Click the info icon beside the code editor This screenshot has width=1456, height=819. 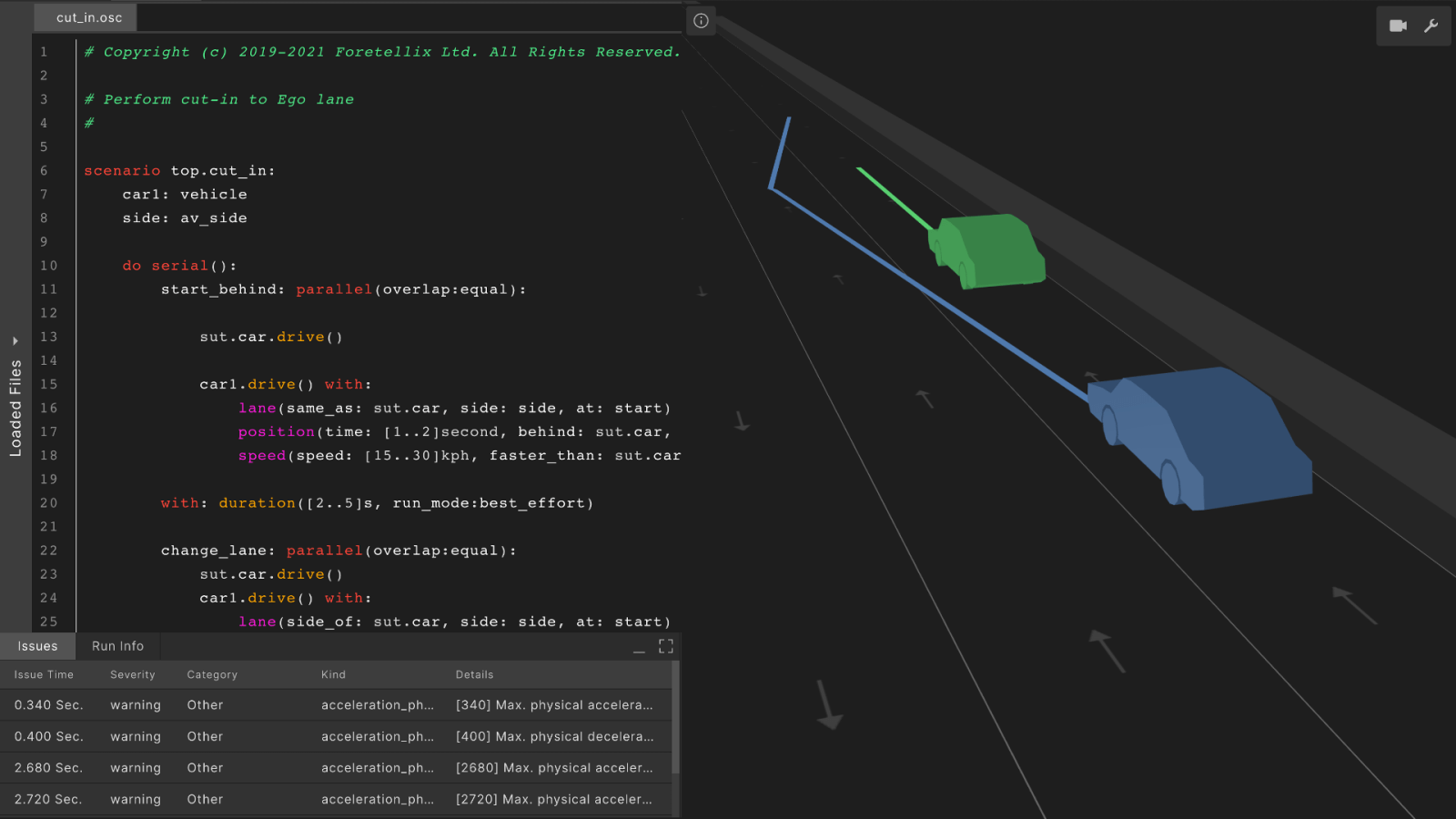pos(701,21)
